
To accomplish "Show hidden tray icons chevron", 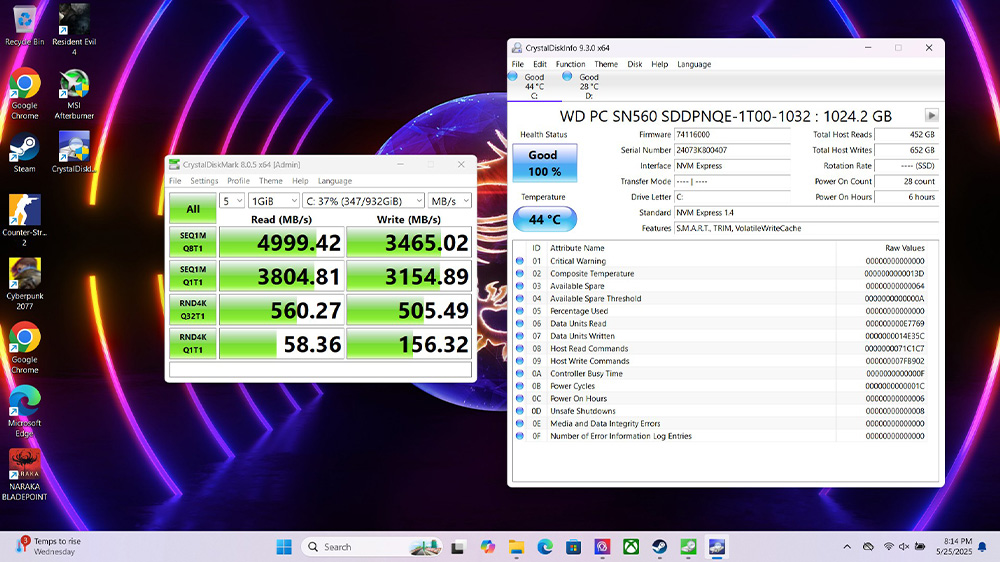I will 847,547.
